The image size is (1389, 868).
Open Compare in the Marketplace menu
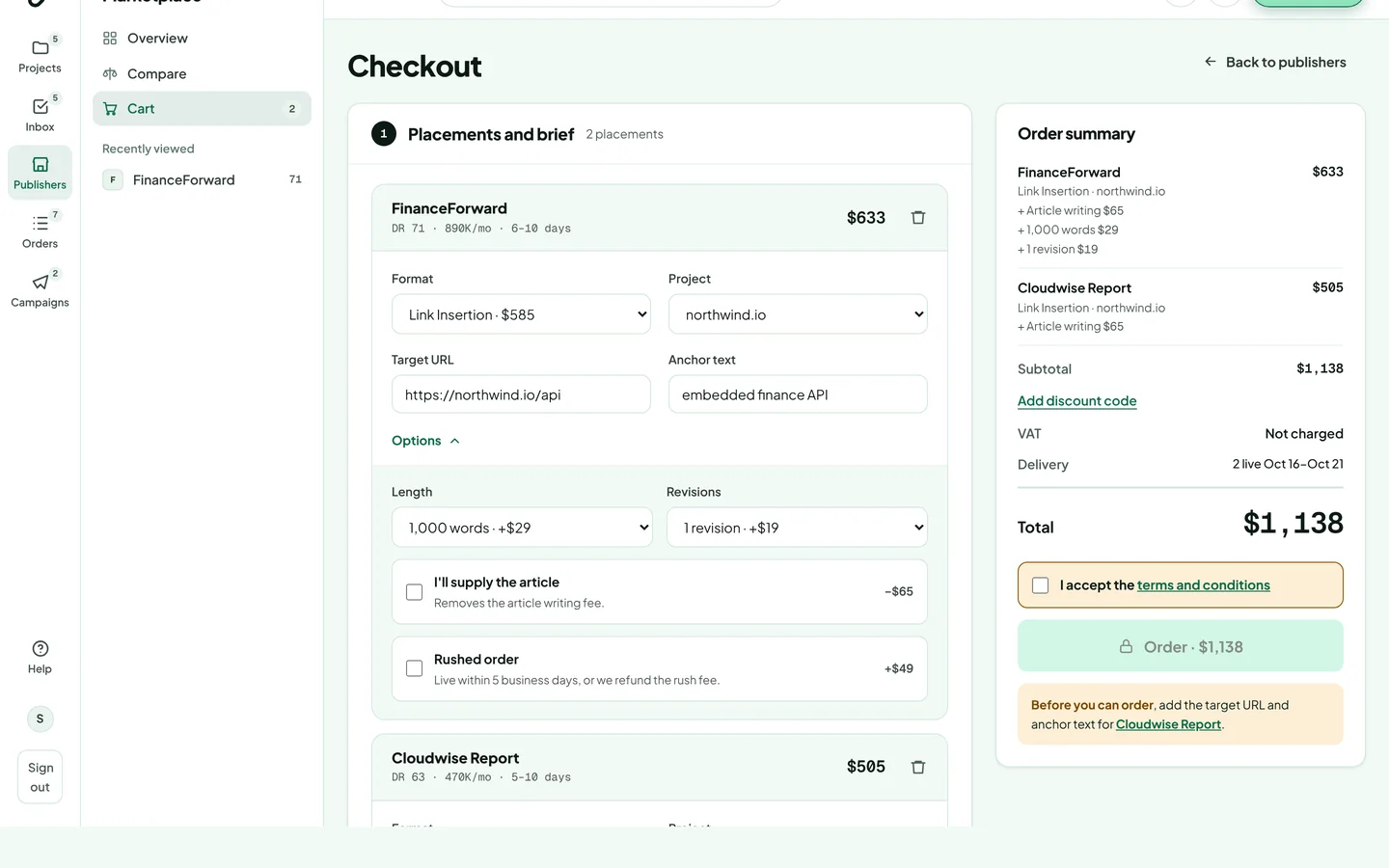202,74
